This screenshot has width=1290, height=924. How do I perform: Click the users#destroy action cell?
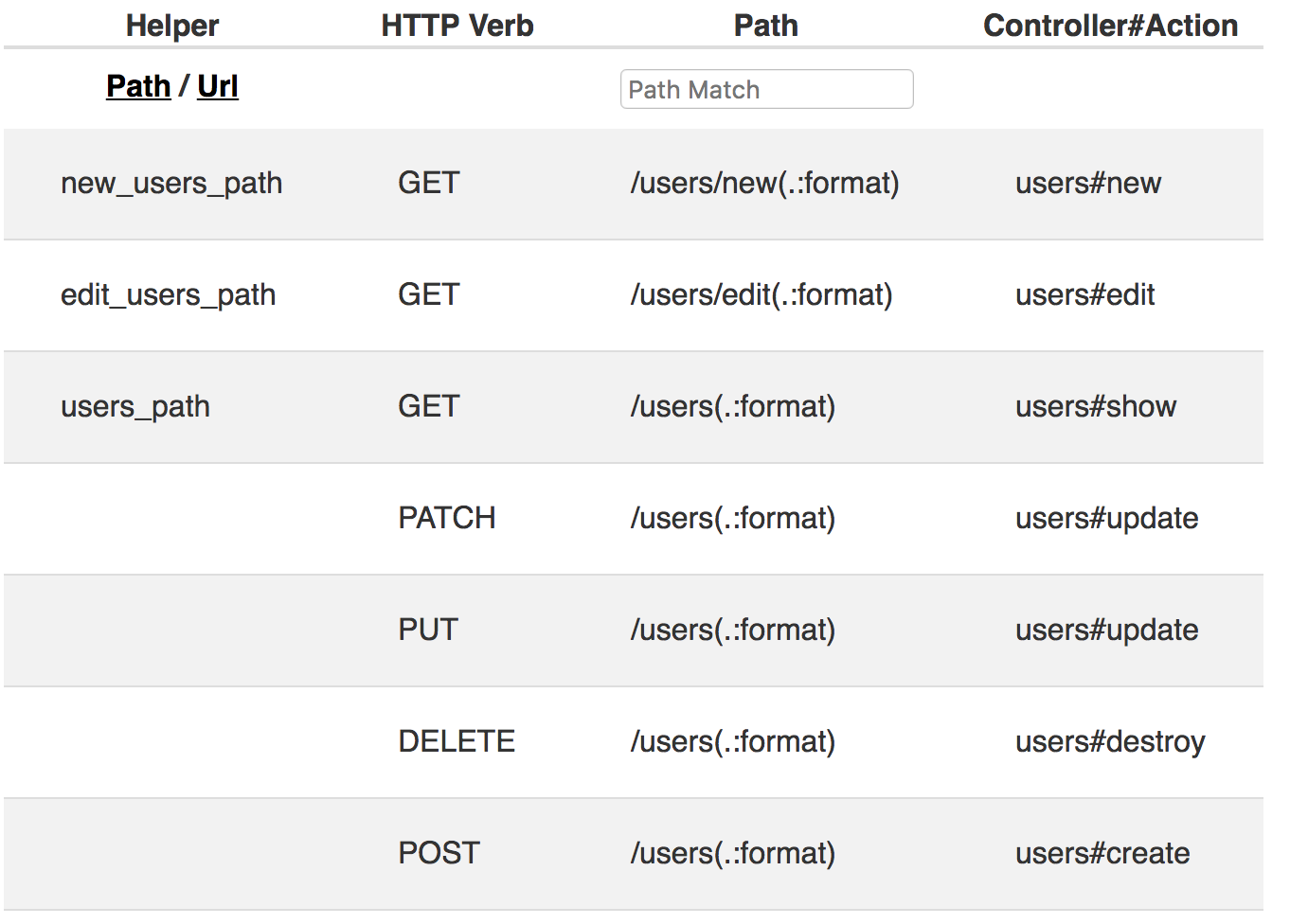coord(1110,741)
